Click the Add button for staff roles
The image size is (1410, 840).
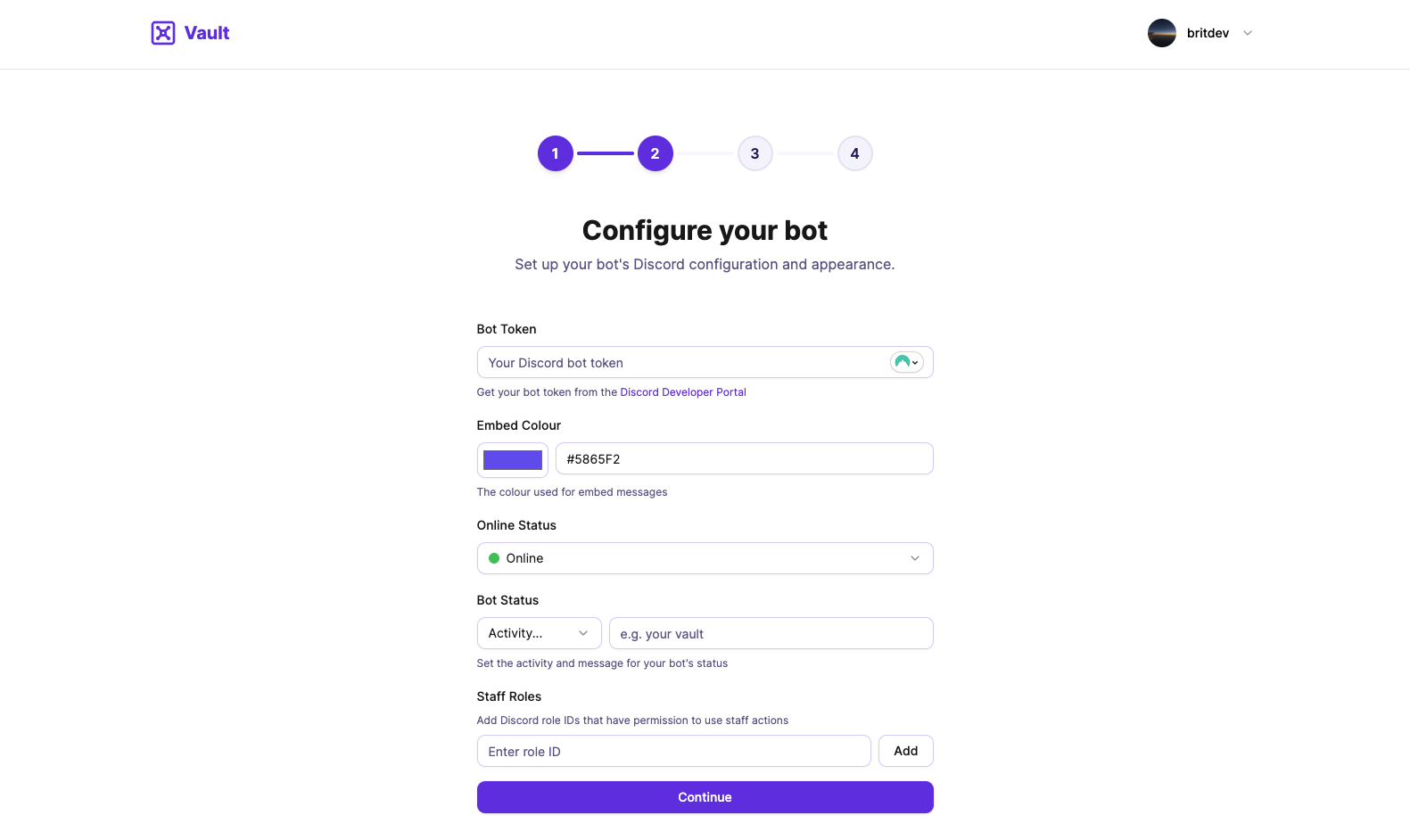point(905,750)
